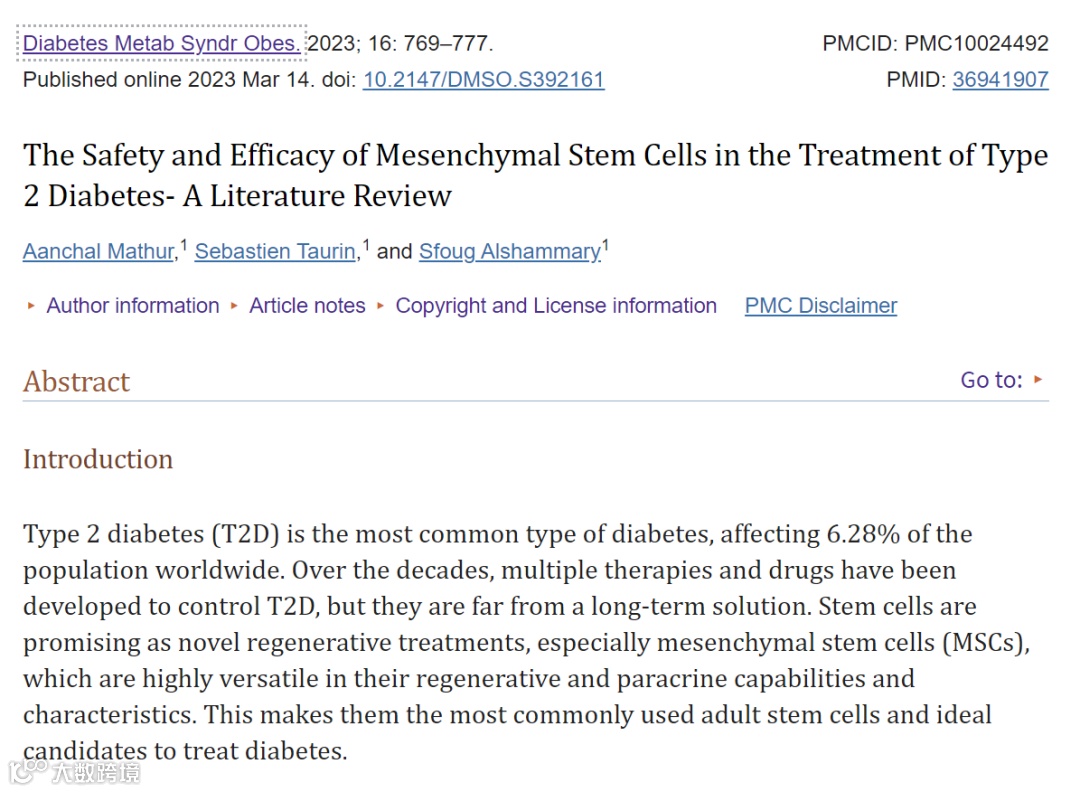Click author name Aanchal Mathur

tap(98, 252)
